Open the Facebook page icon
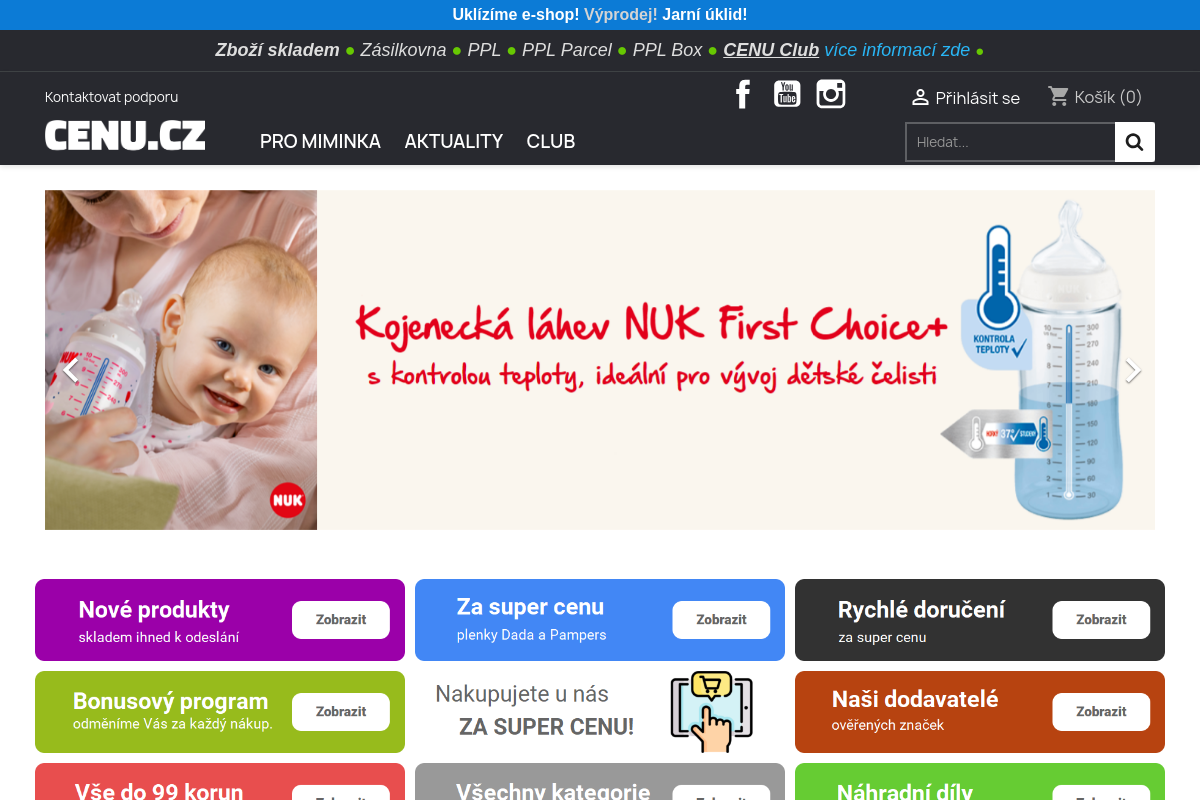 pos(743,94)
